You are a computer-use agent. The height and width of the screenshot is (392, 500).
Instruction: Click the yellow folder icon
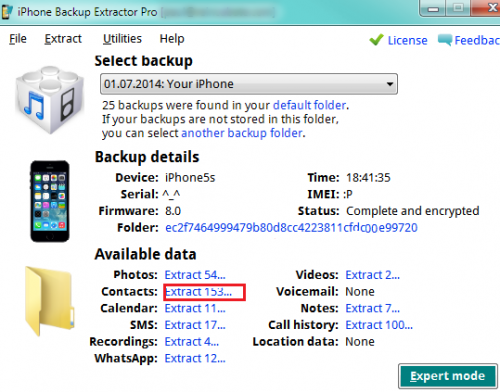pos(49,301)
